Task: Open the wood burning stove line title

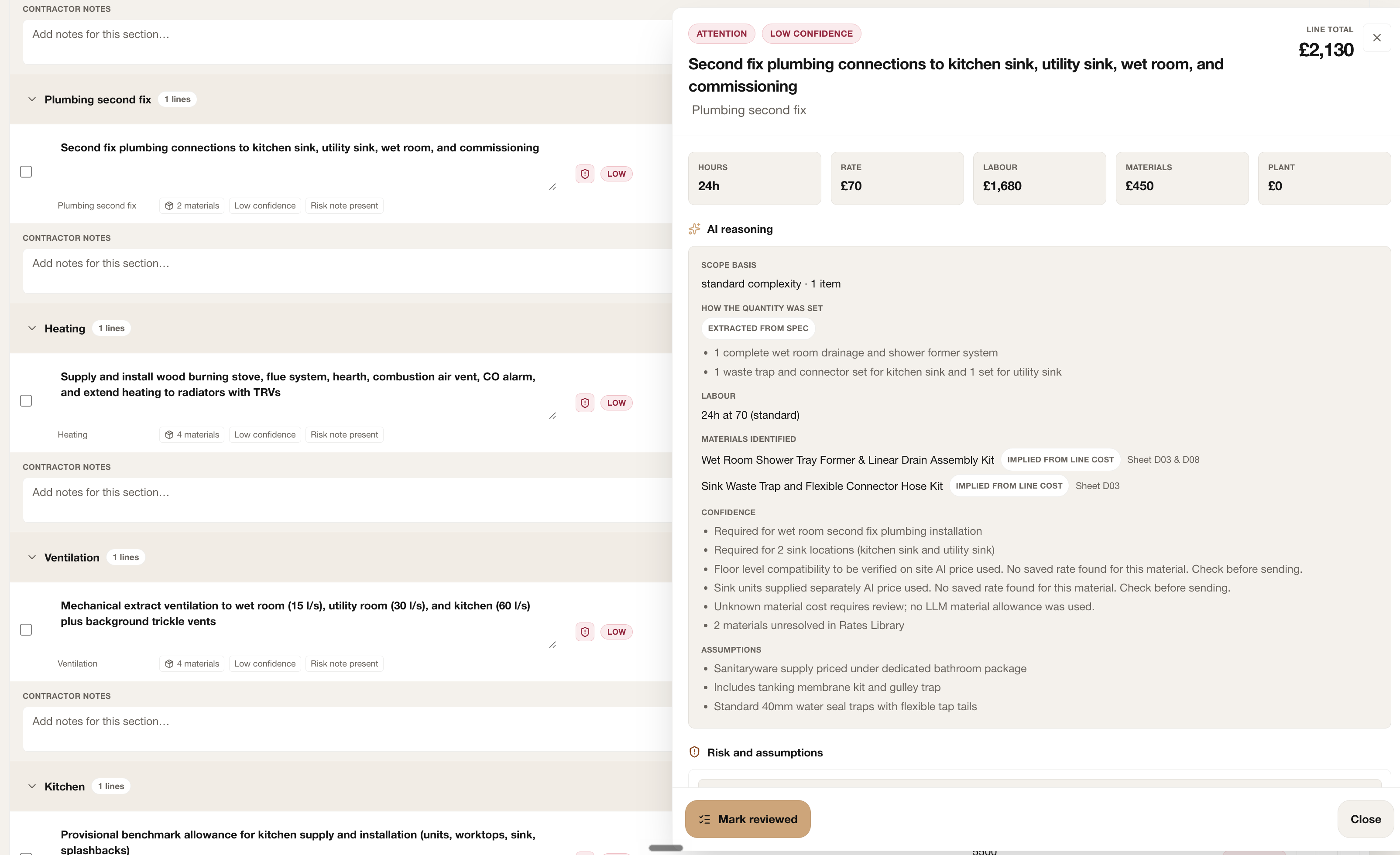Action: point(298,385)
